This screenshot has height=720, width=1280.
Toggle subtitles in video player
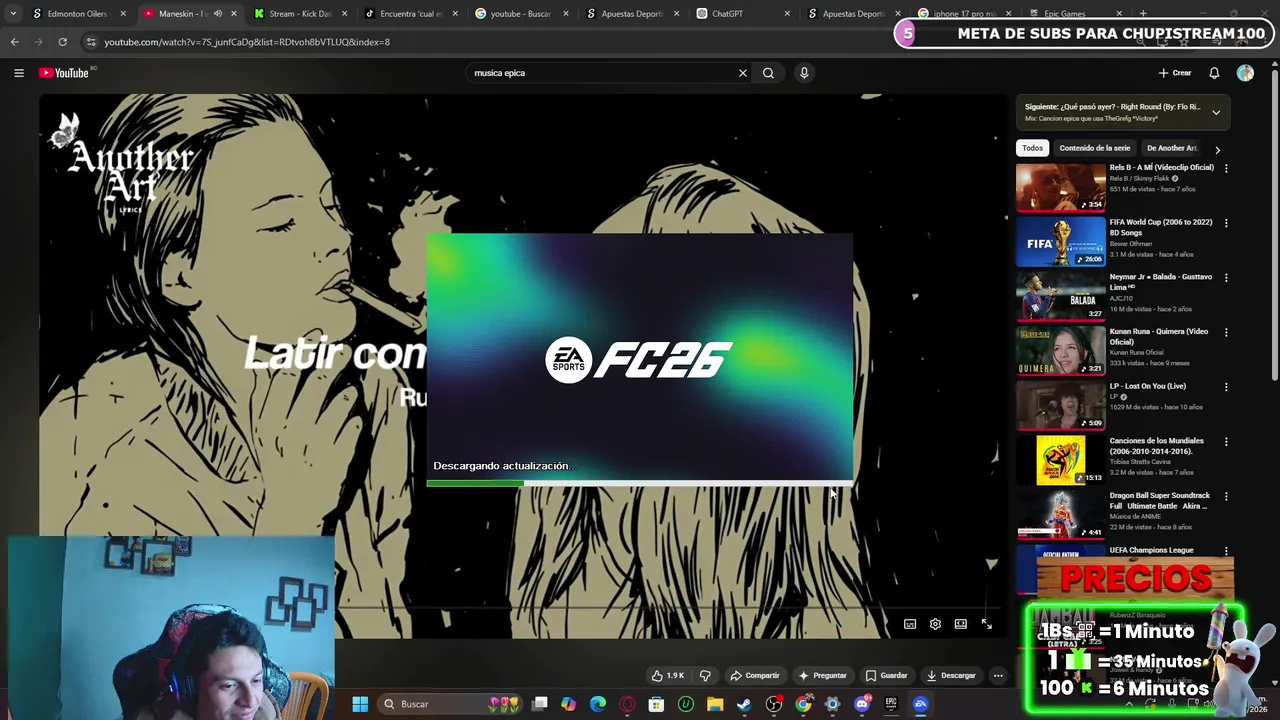(910, 624)
